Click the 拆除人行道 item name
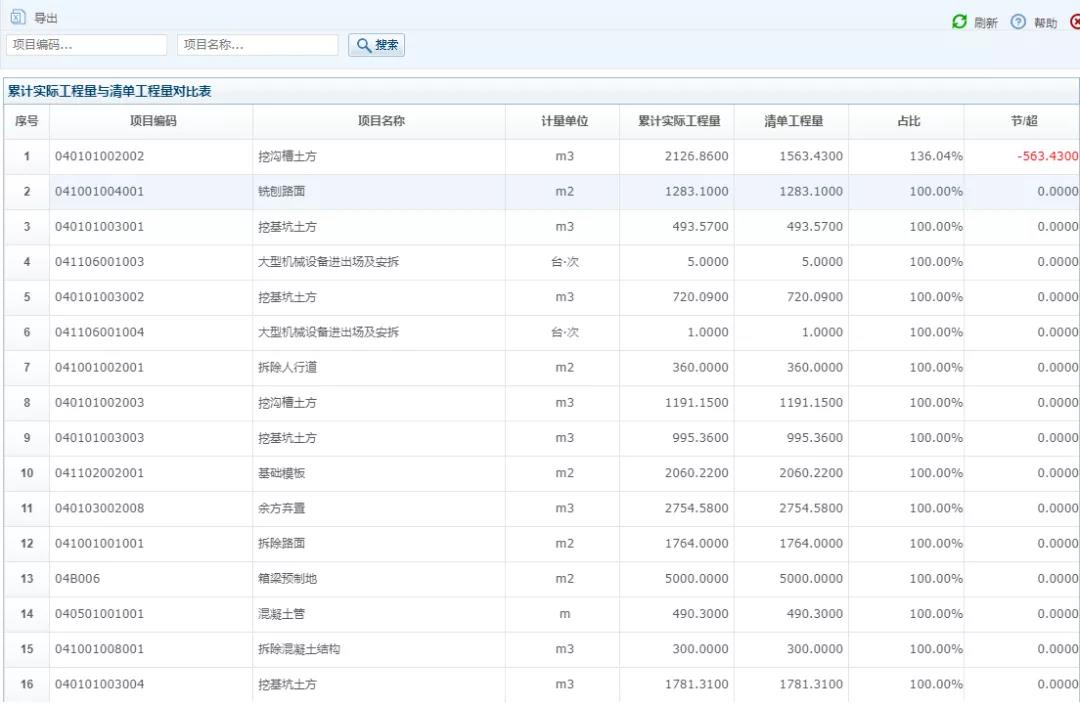The image size is (1080, 706). pos(287,367)
